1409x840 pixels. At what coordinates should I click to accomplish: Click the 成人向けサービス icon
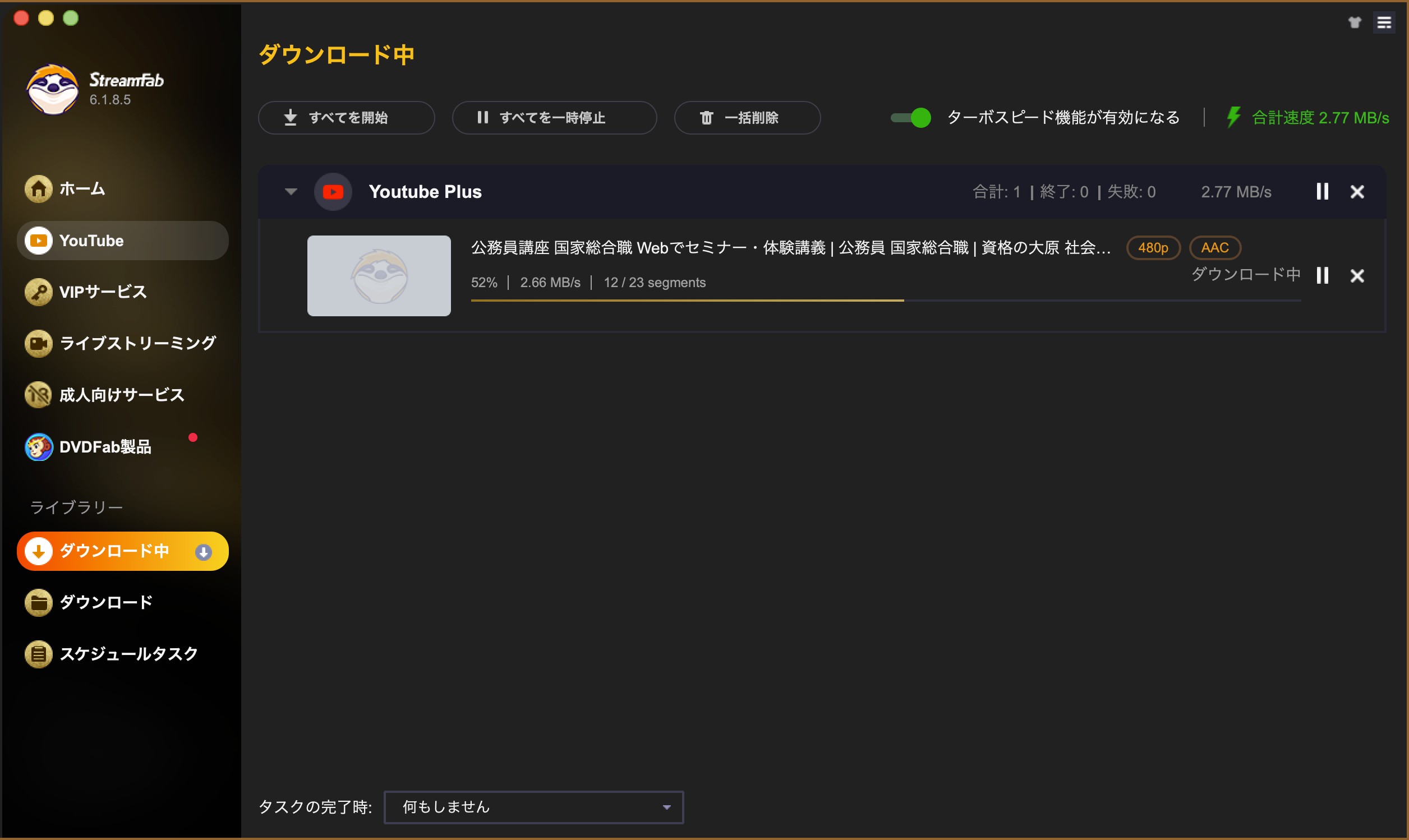click(39, 395)
